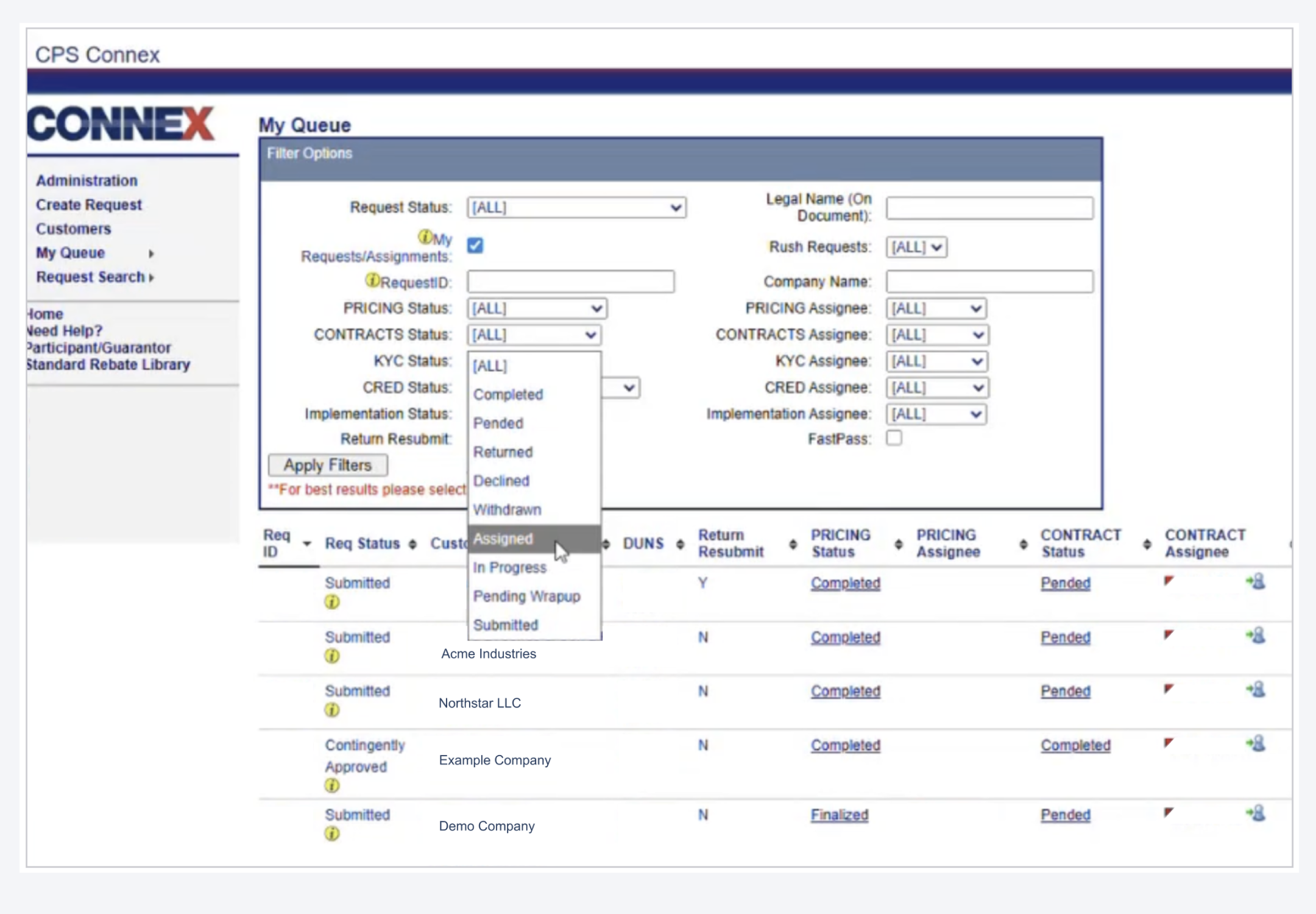
Task: Sort by PRICING Assignee column arrows
Action: tap(1024, 544)
